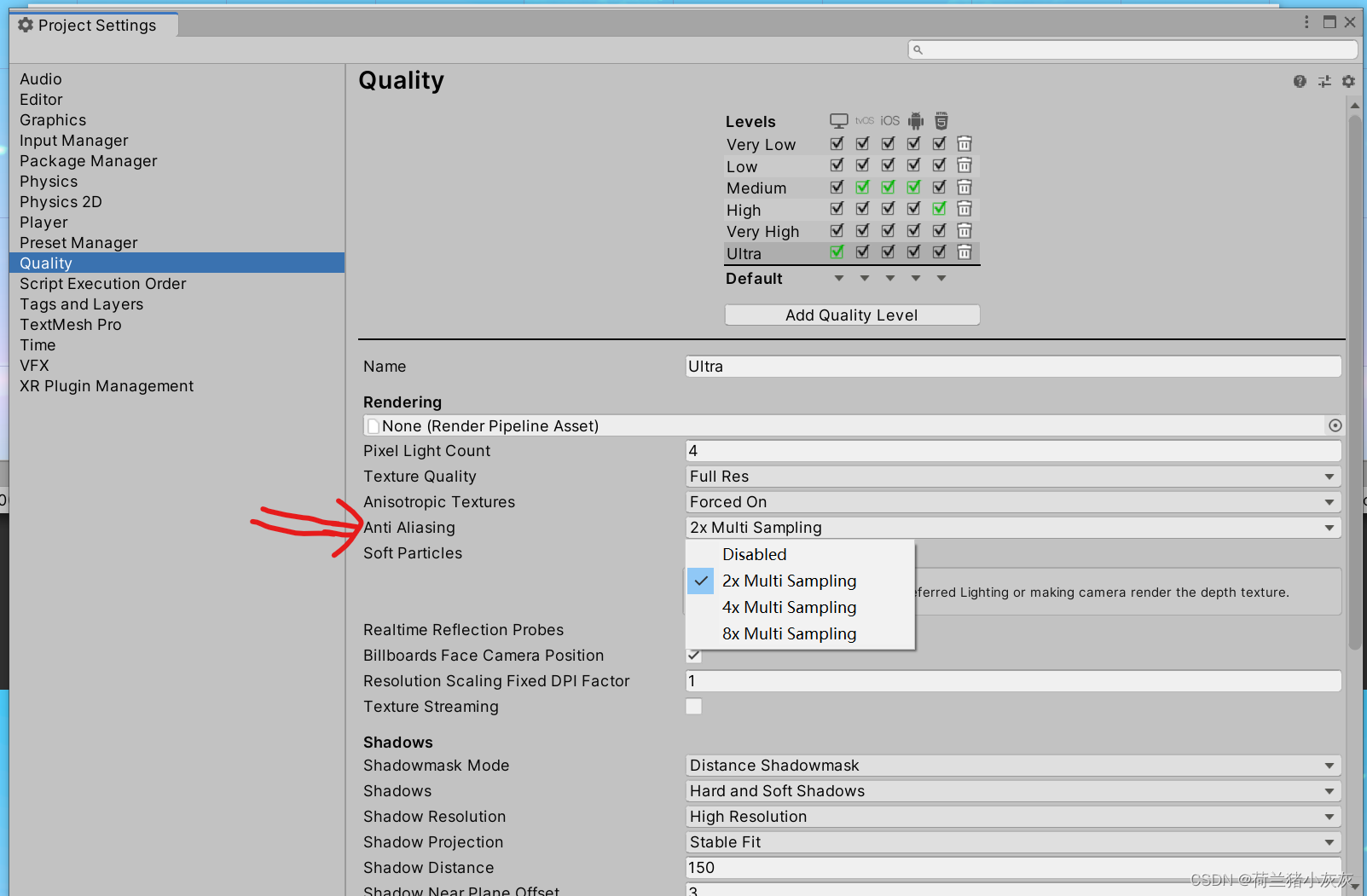Open the Package Manager settings category

[89, 161]
